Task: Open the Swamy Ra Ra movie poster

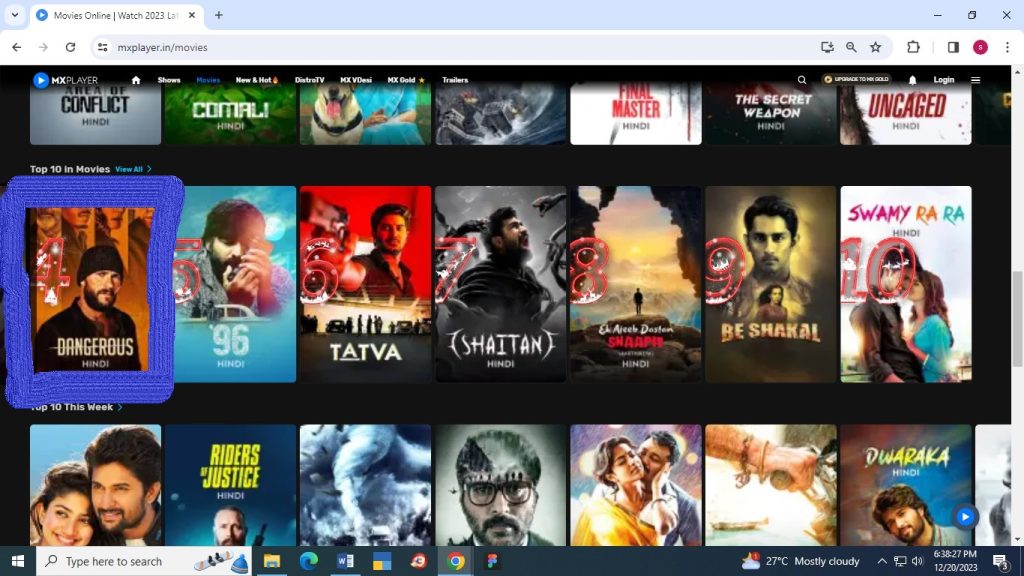Action: coord(906,284)
